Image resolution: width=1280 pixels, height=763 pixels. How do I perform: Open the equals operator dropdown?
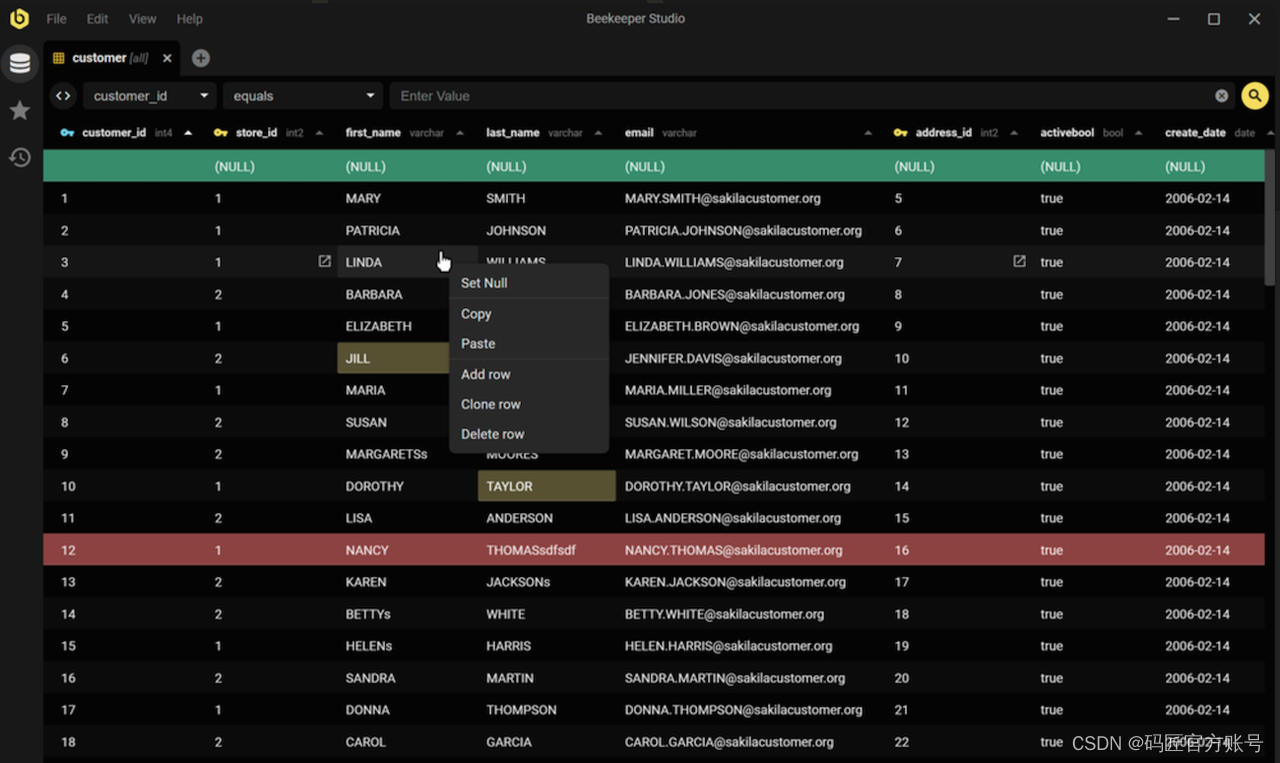(302, 96)
